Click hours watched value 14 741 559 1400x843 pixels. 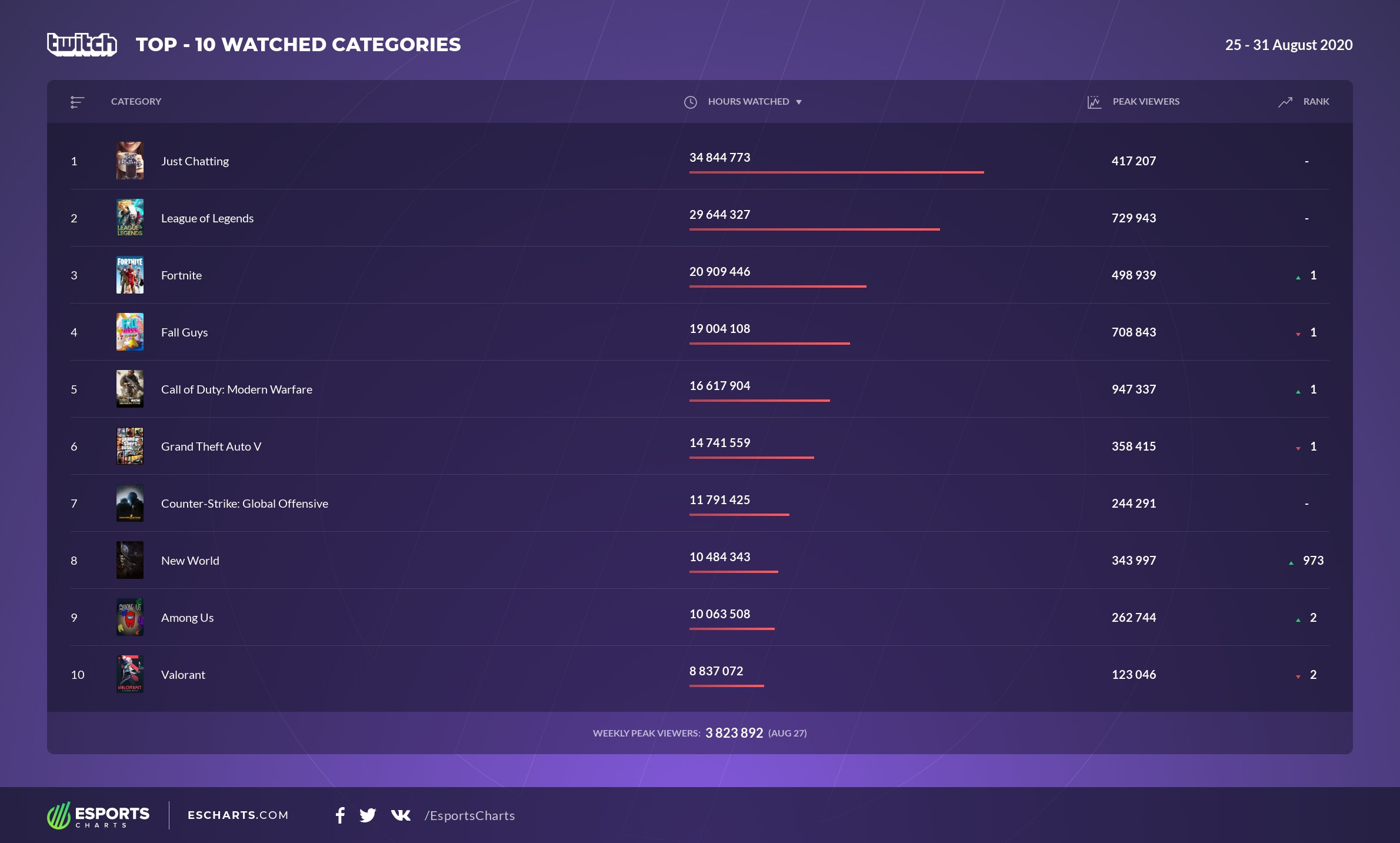pyautogui.click(x=719, y=443)
